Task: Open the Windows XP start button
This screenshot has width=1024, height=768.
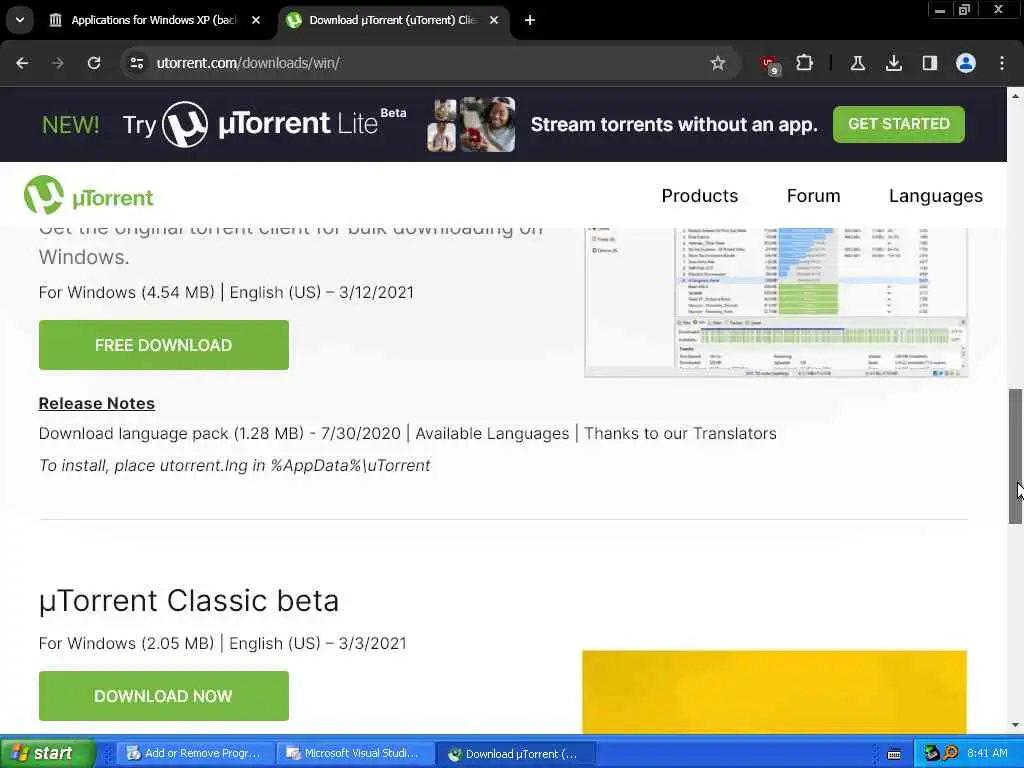Action: tap(48, 753)
